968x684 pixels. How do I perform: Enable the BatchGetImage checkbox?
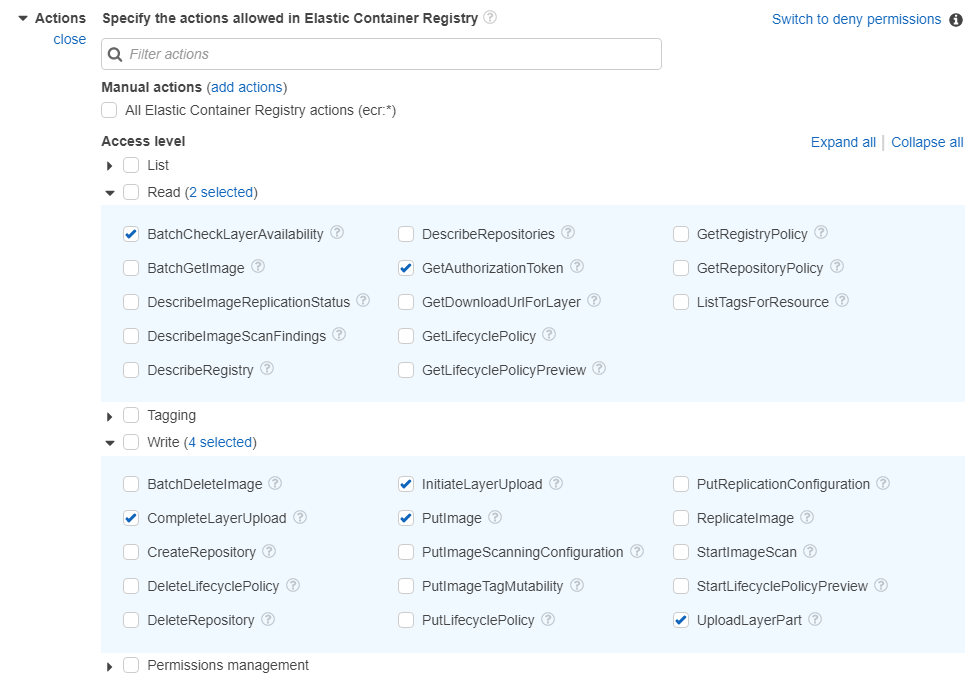pos(131,268)
